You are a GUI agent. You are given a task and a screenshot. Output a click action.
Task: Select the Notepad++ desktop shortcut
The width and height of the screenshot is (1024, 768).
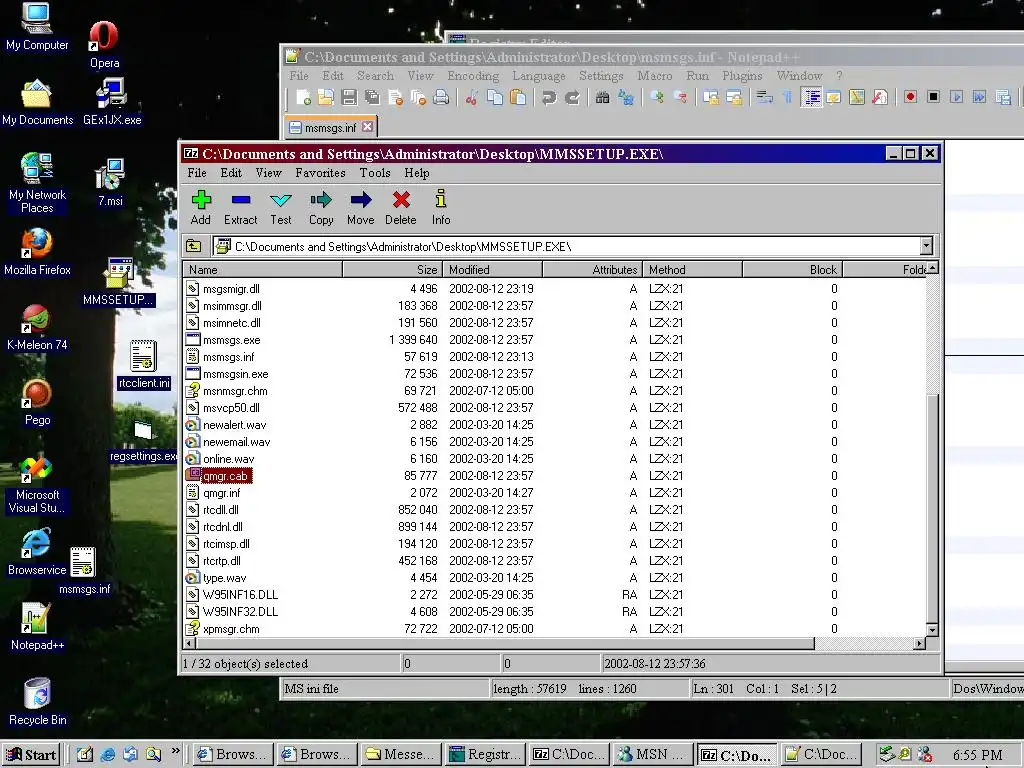point(37,627)
